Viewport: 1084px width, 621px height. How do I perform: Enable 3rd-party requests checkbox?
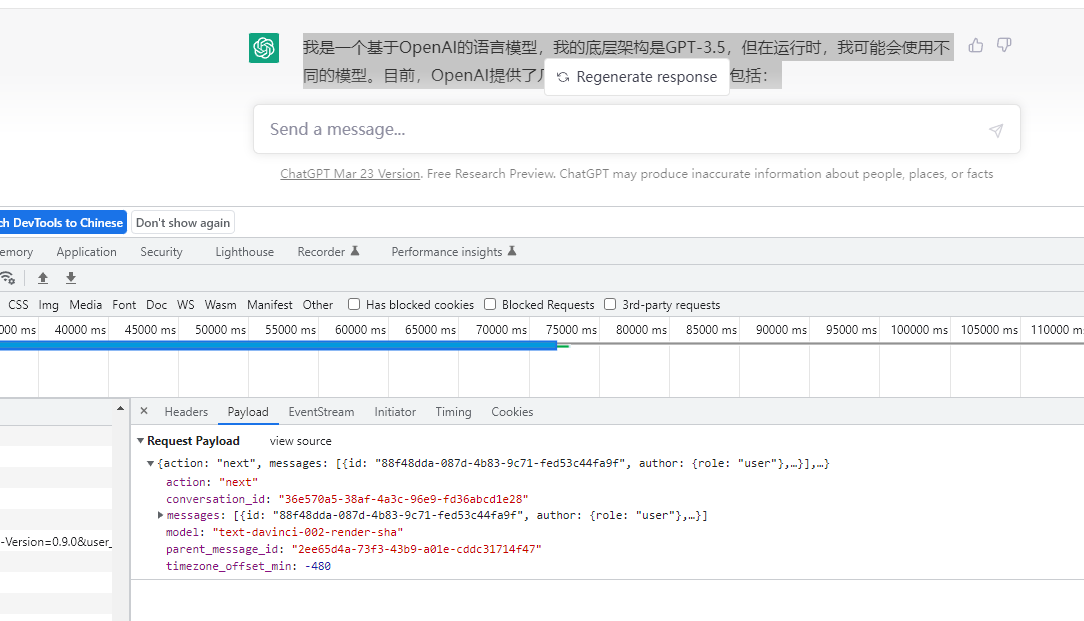click(610, 304)
